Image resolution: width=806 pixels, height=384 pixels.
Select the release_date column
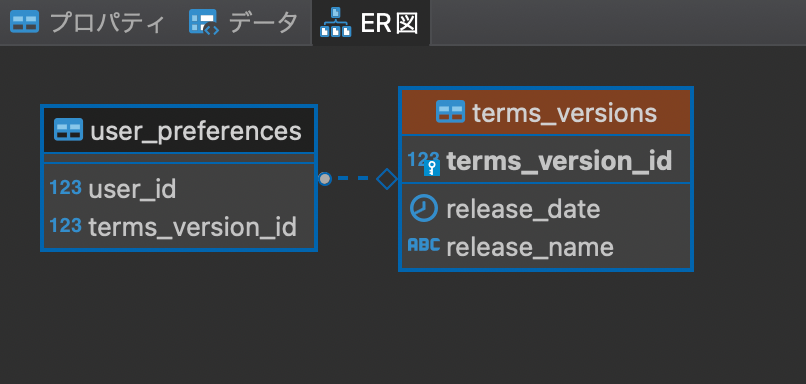point(546,209)
